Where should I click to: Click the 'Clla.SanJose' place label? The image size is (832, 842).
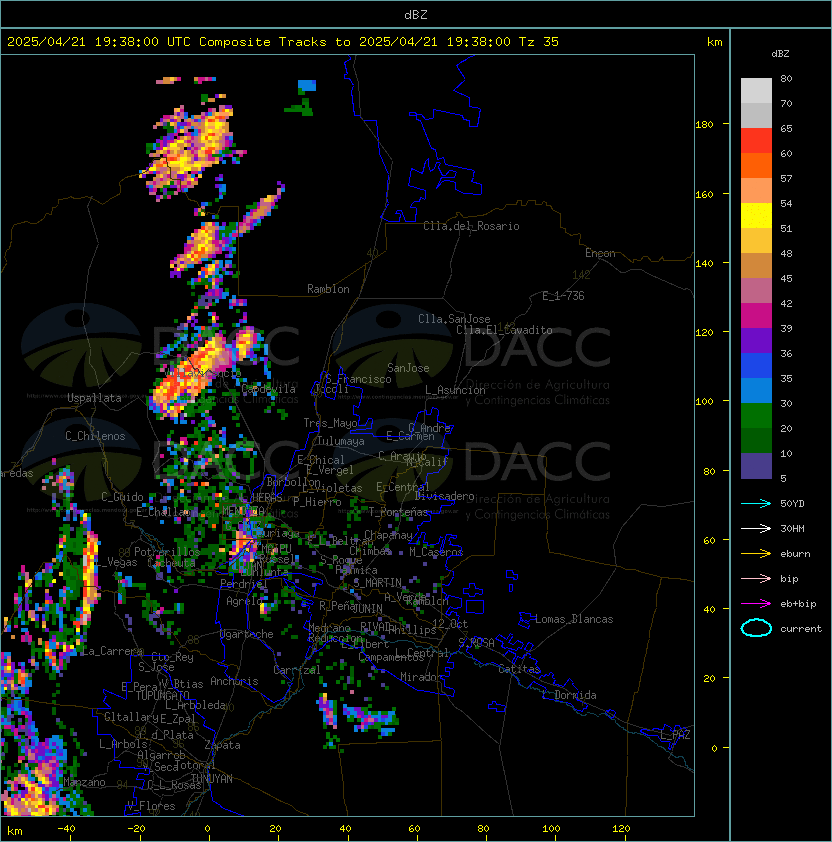tap(454, 319)
